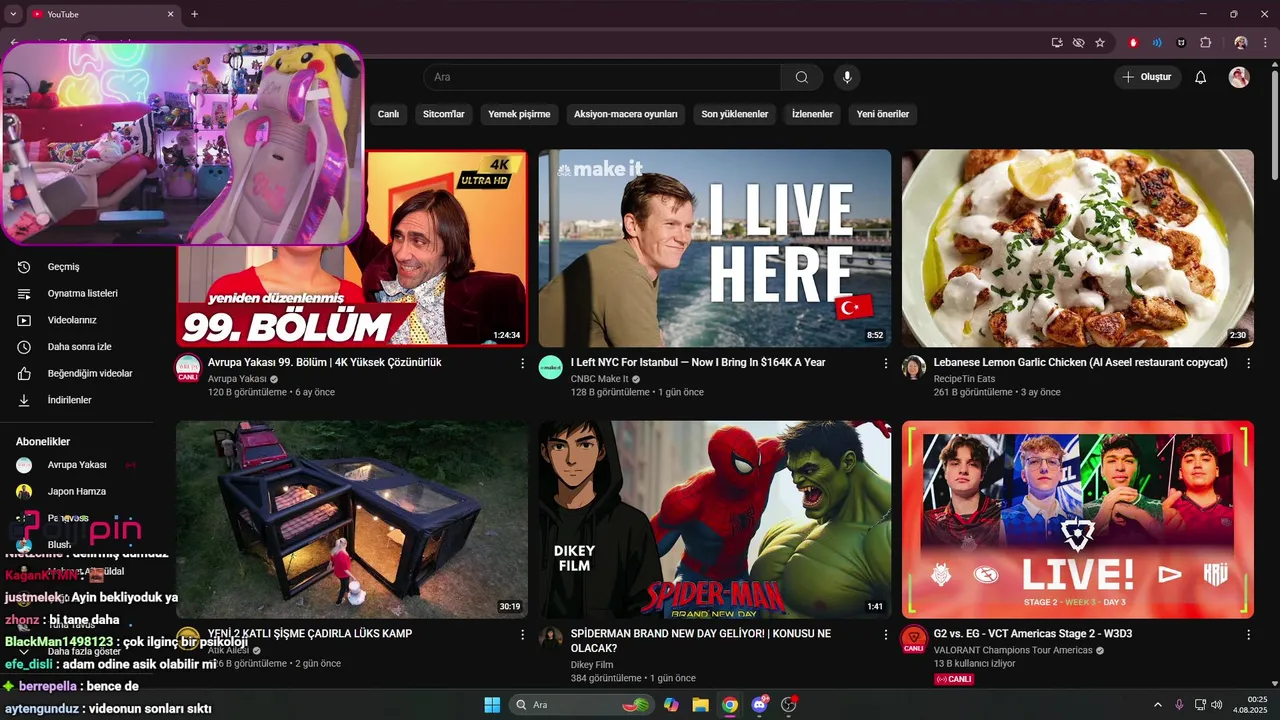
Task: Open Windows Start menu
Action: pos(492,705)
